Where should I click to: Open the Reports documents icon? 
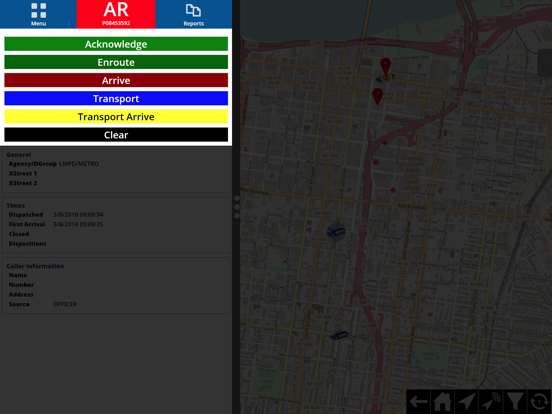coord(193,14)
